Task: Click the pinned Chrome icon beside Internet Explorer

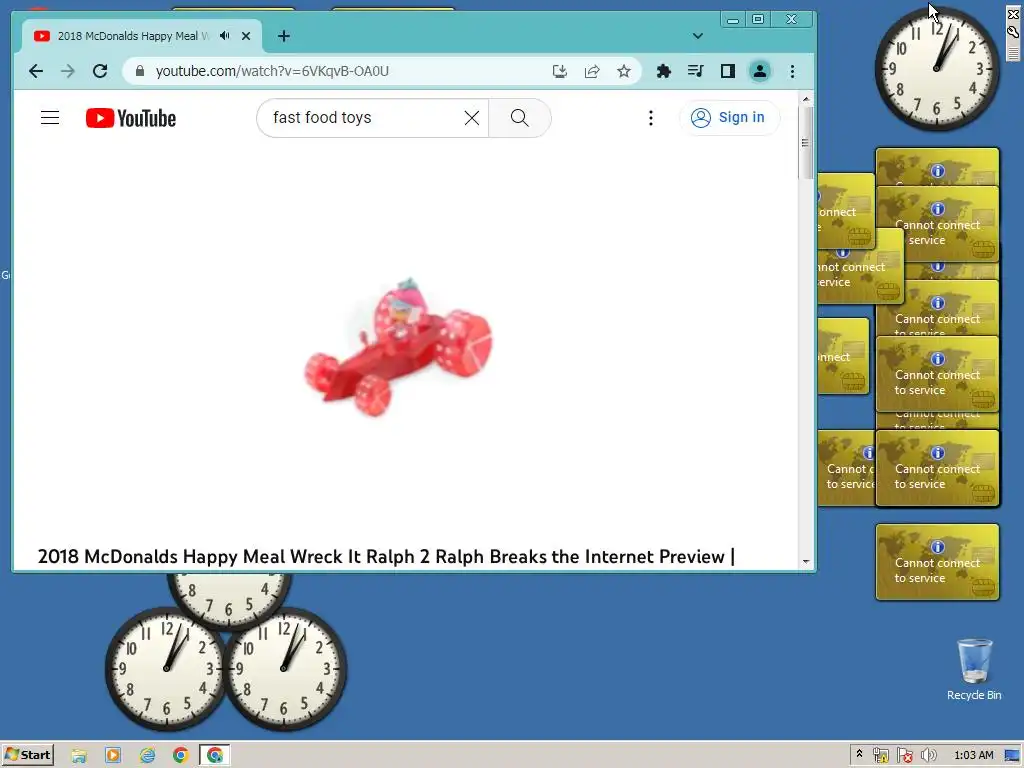Action: tap(181, 756)
